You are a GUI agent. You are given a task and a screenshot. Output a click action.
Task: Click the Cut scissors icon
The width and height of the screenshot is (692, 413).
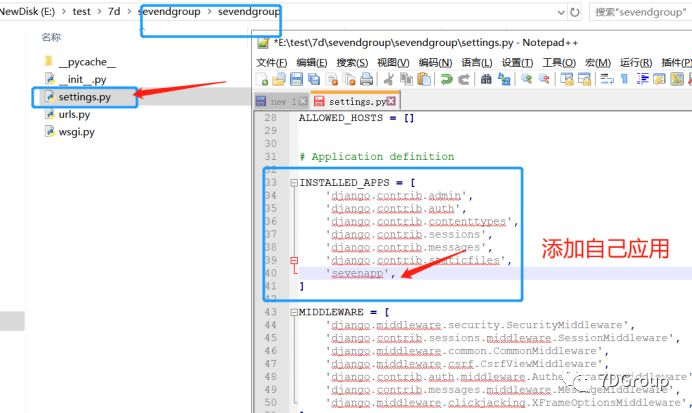[389, 79]
